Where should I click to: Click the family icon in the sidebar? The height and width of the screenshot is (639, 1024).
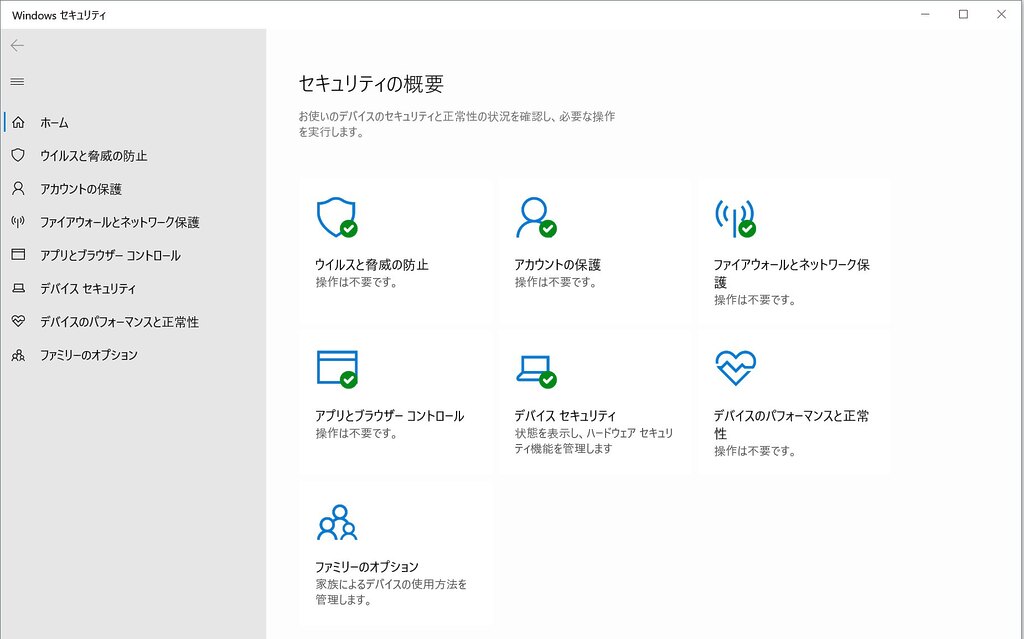pos(18,355)
